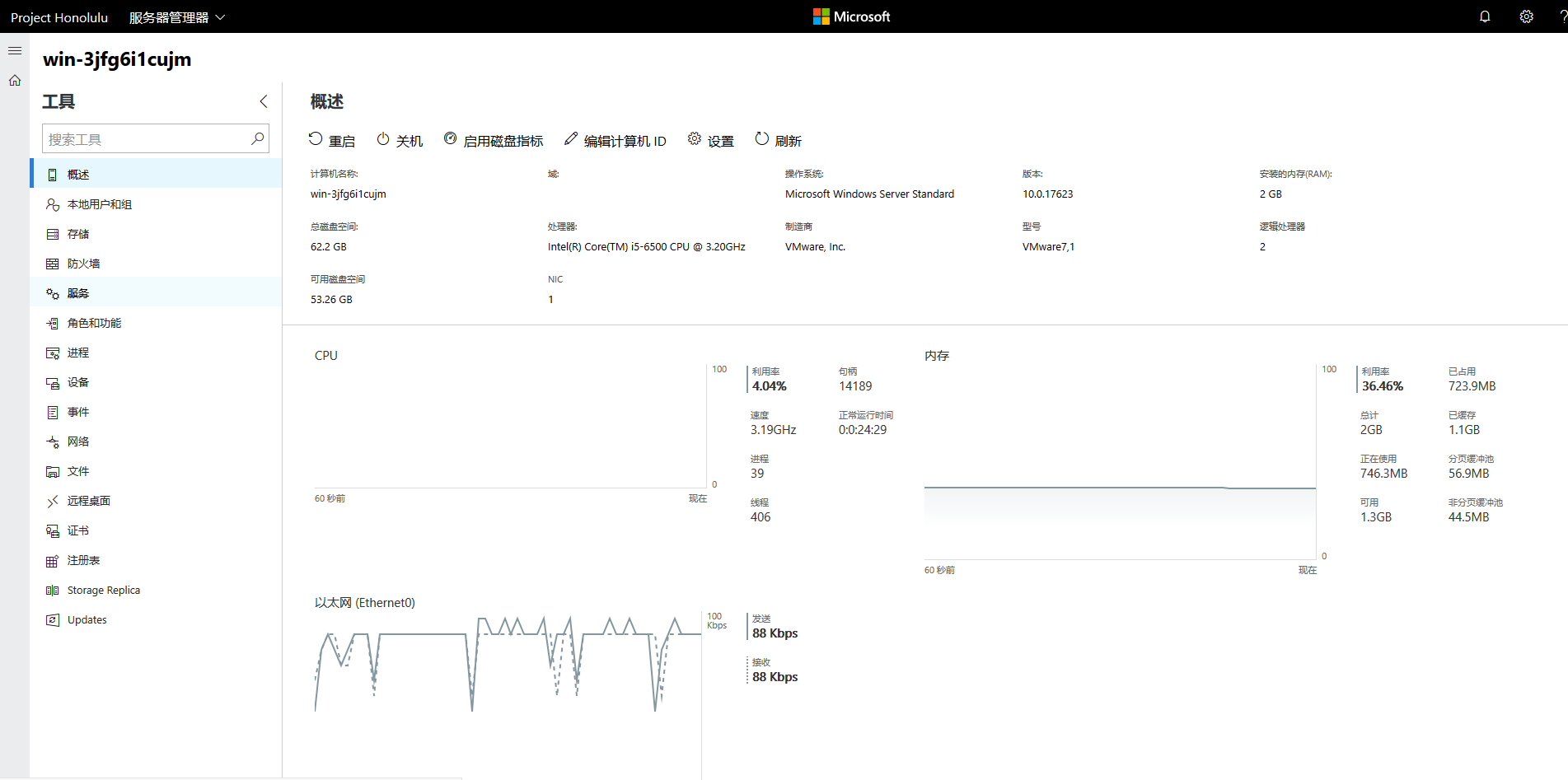
Task: Open 本地用户和组 tool icon
Action: coord(53,204)
